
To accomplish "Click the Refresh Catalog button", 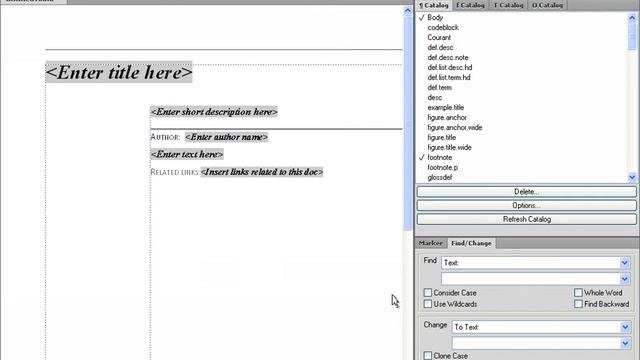I will (527, 219).
